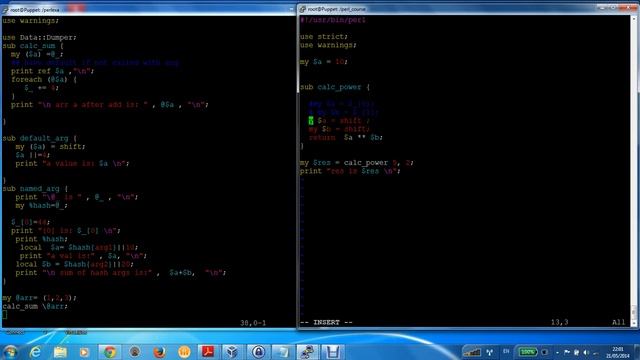Image resolution: width=640 pixels, height=360 pixels.
Task: Click 'sub default_arg {' in left terminal
Action: click(40, 138)
